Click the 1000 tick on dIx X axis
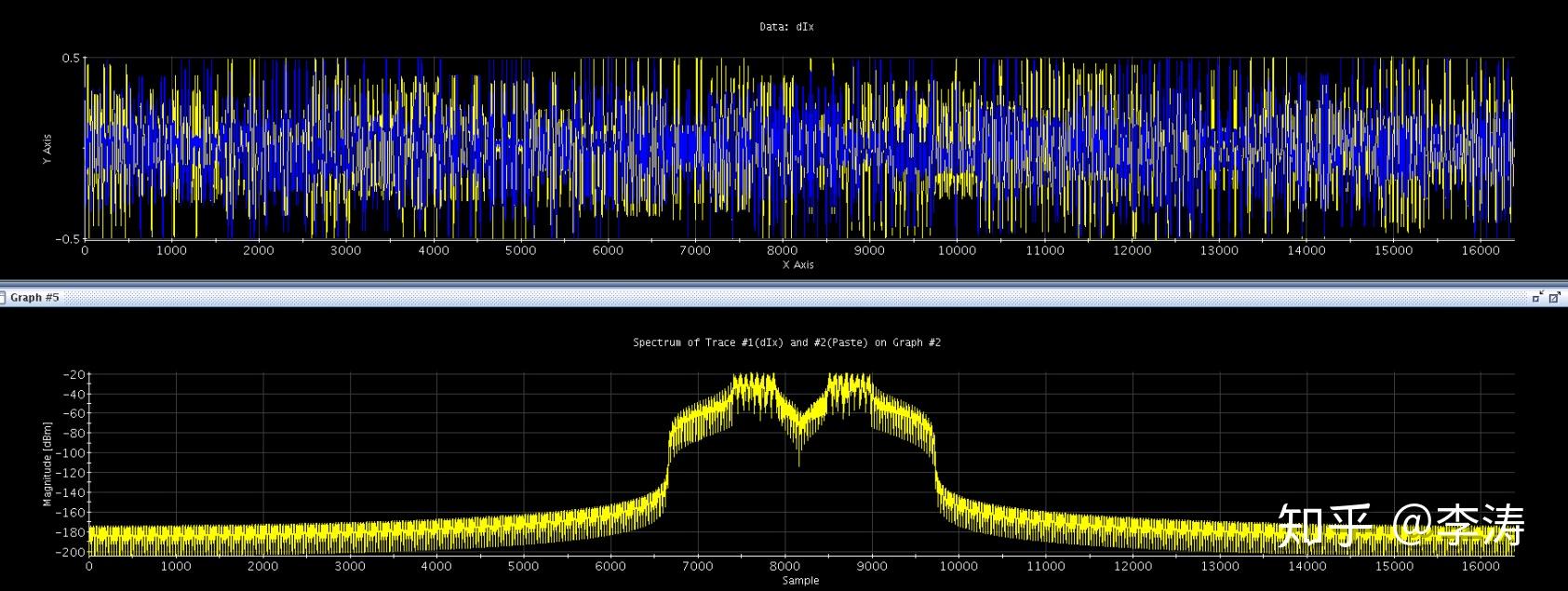The width and height of the screenshot is (1568, 591). [171, 250]
